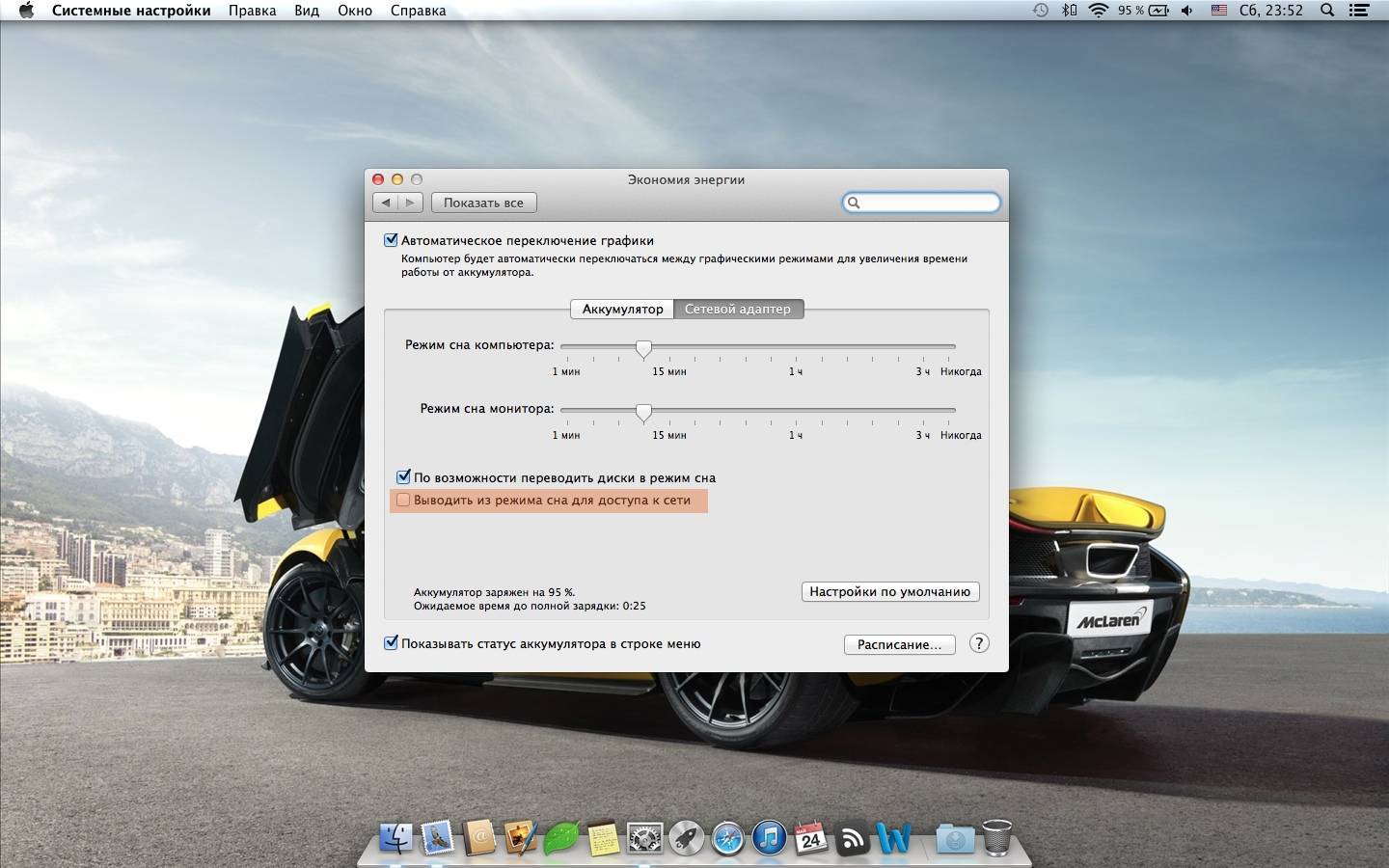The width and height of the screenshot is (1389, 868).
Task: Click the help question mark button
Action: pyautogui.click(x=979, y=643)
